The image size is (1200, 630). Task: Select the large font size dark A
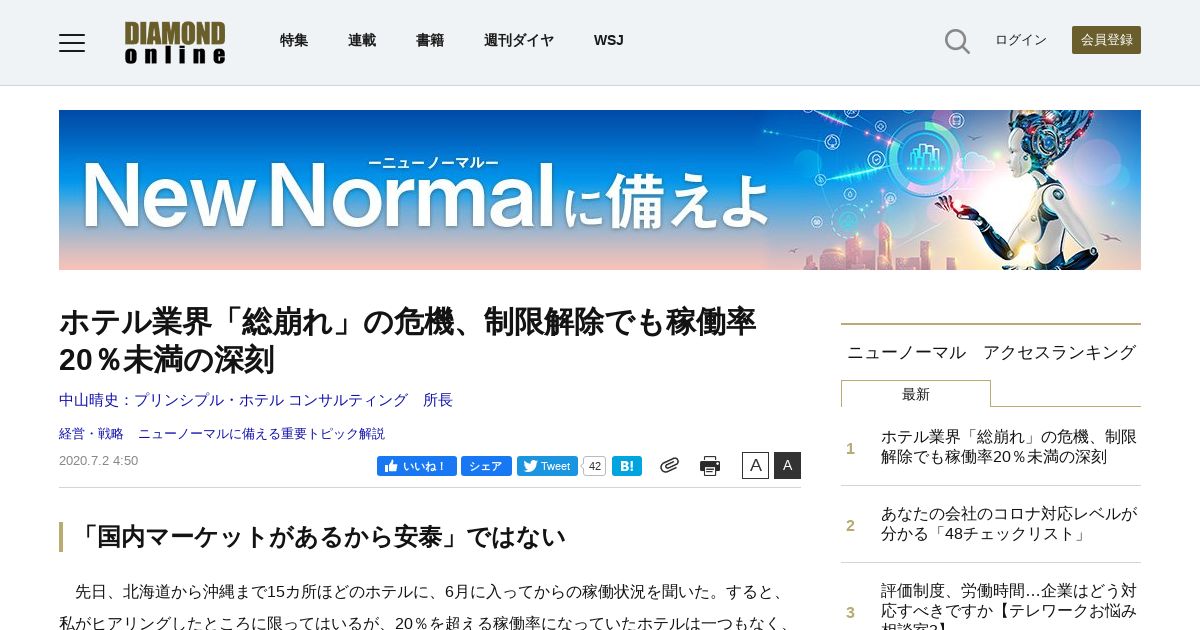click(x=787, y=465)
